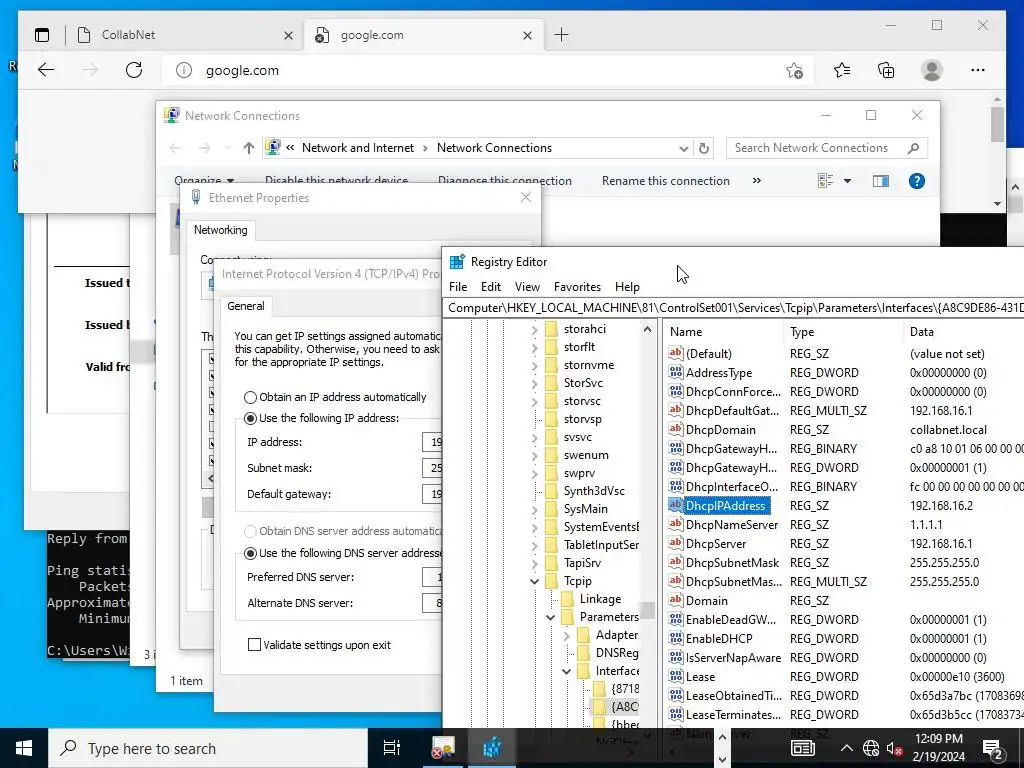The width and height of the screenshot is (1024, 768).
Task: Click Network and Internet breadcrumb
Action: pos(358,148)
